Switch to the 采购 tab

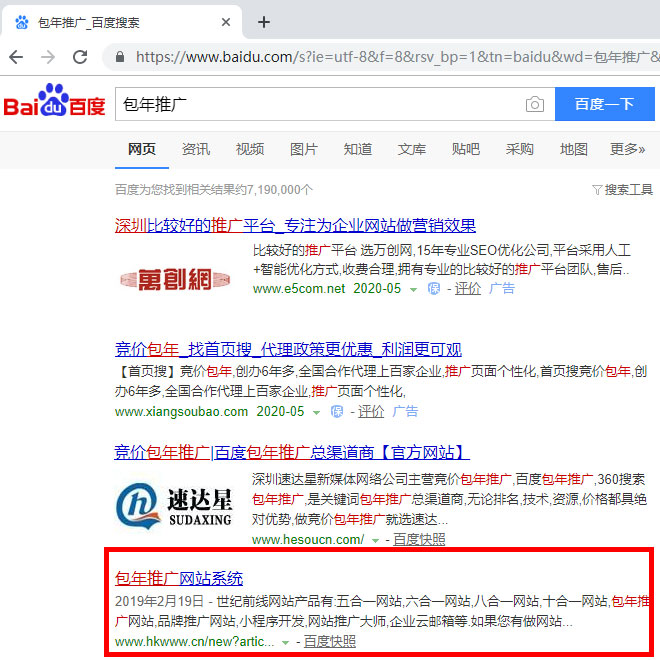519,149
